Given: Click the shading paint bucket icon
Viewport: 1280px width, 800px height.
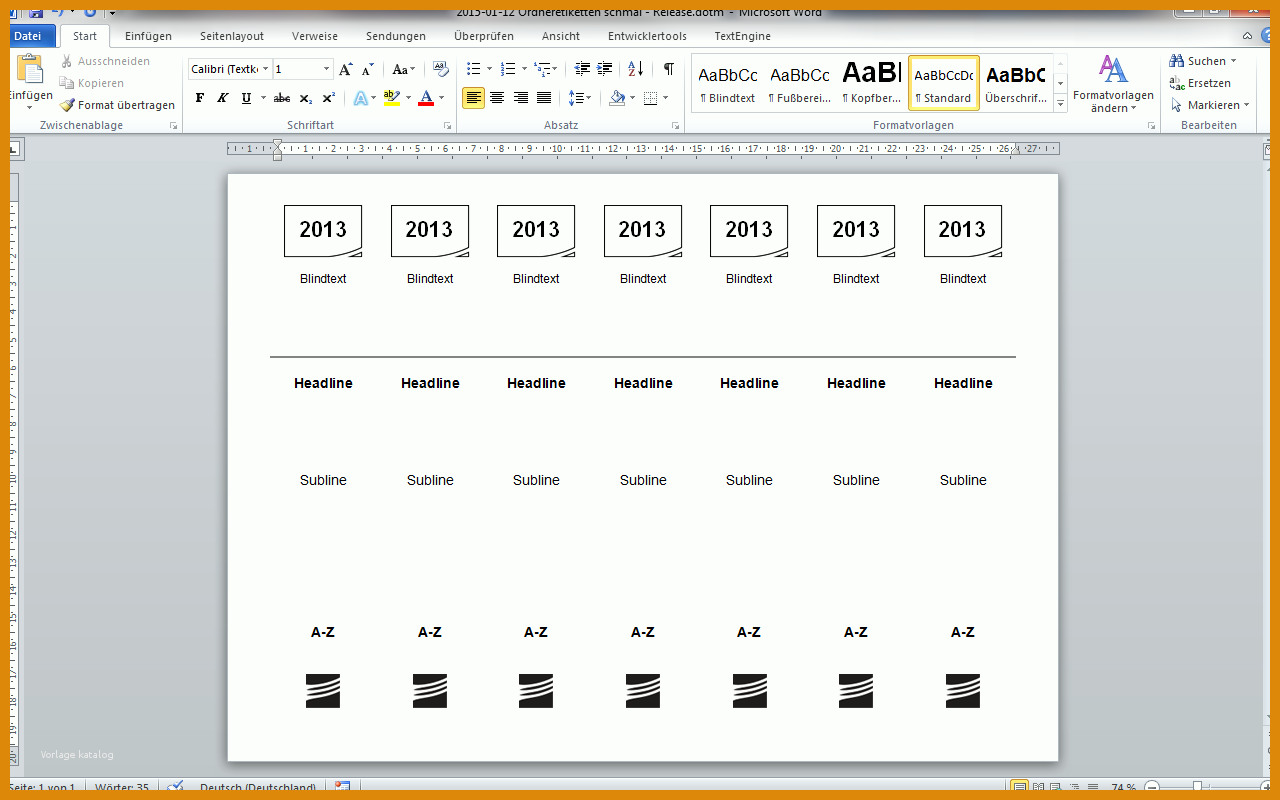Looking at the screenshot, I should [x=617, y=98].
